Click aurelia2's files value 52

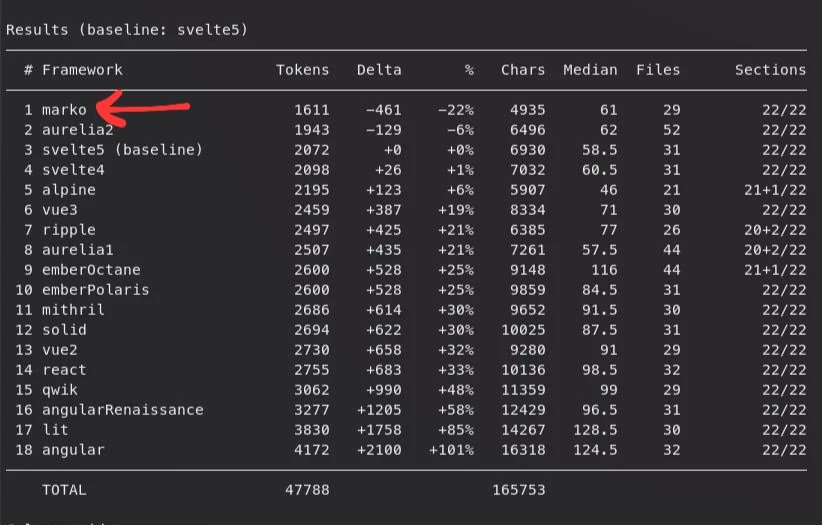[x=672, y=130]
